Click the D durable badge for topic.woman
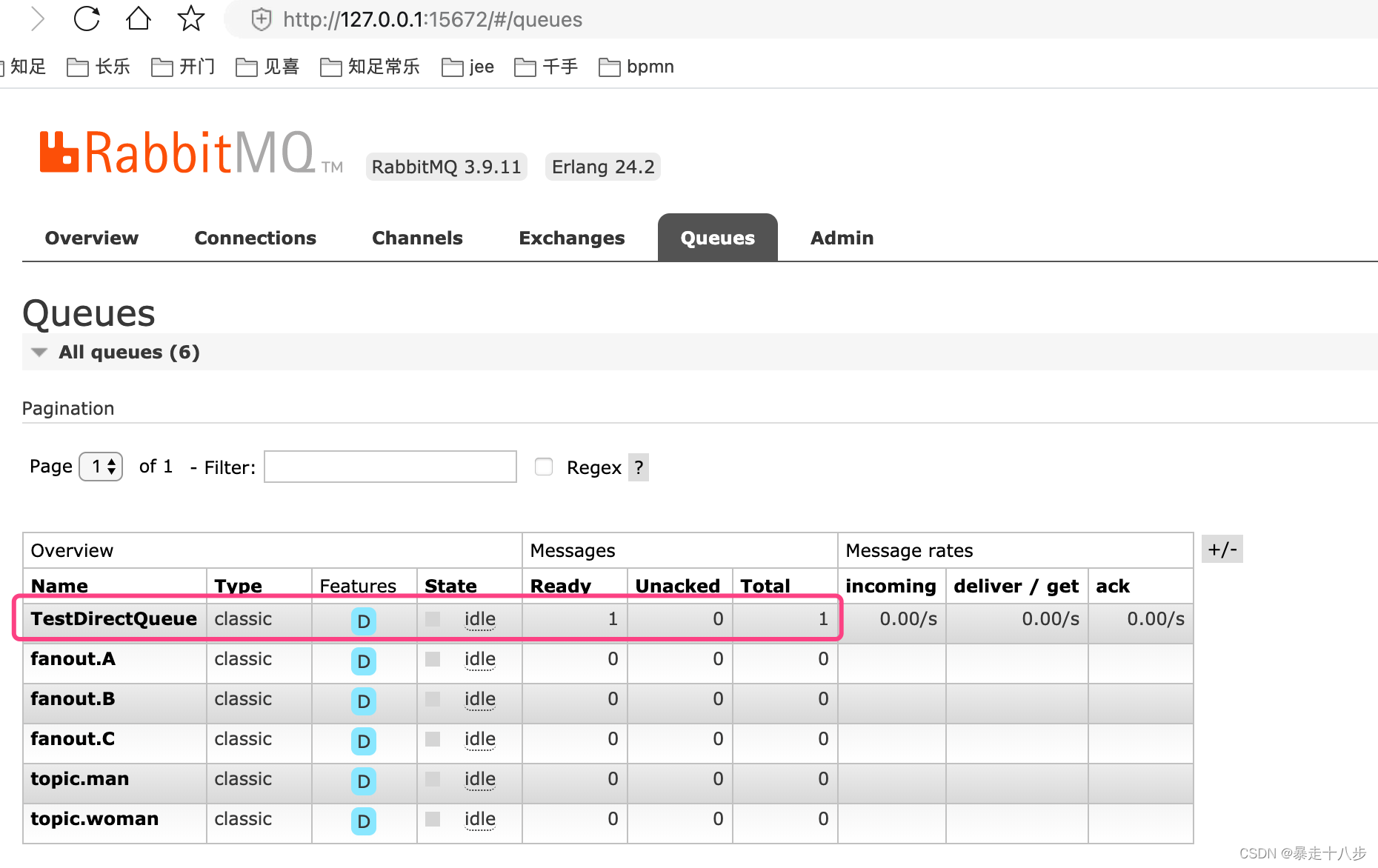This screenshot has height=868, width=1378. tap(363, 821)
